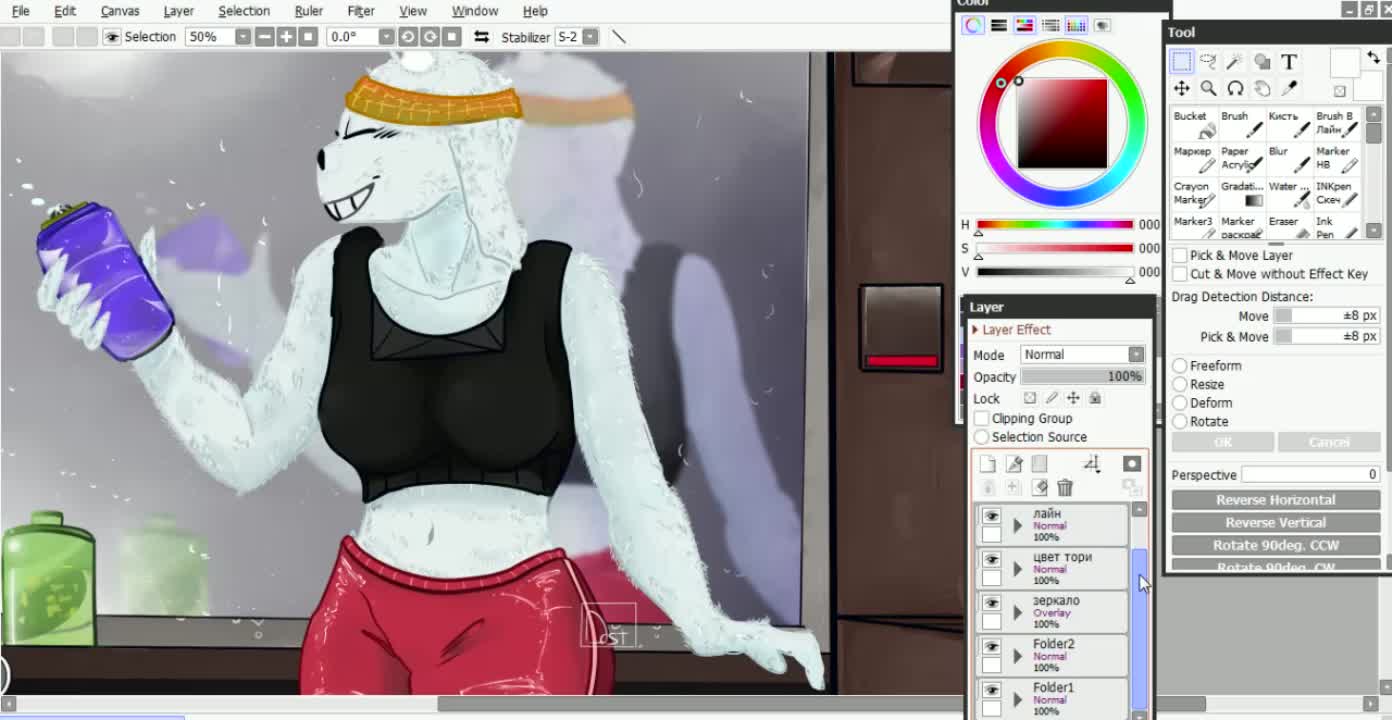Click the zoom out minus button
1392x720 pixels.
(x=264, y=37)
